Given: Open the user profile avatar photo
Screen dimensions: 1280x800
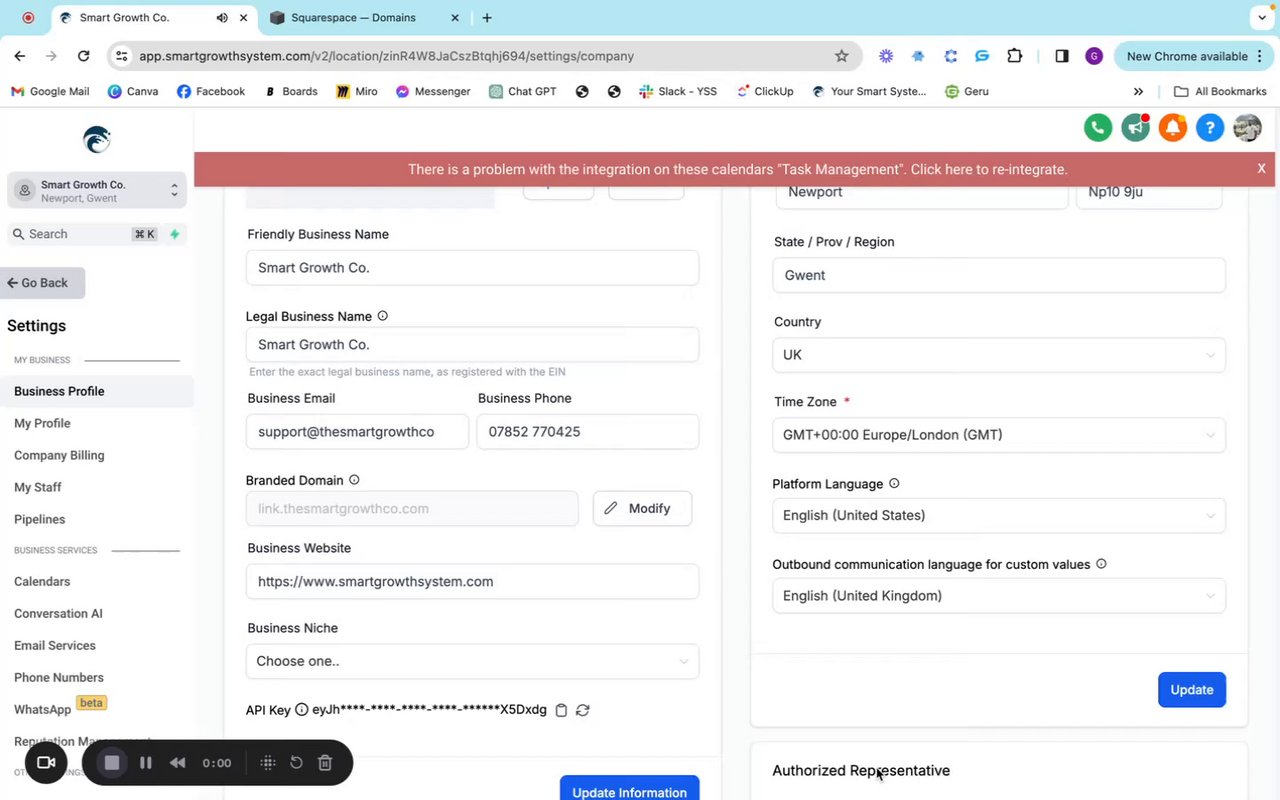Looking at the screenshot, I should point(1247,128).
